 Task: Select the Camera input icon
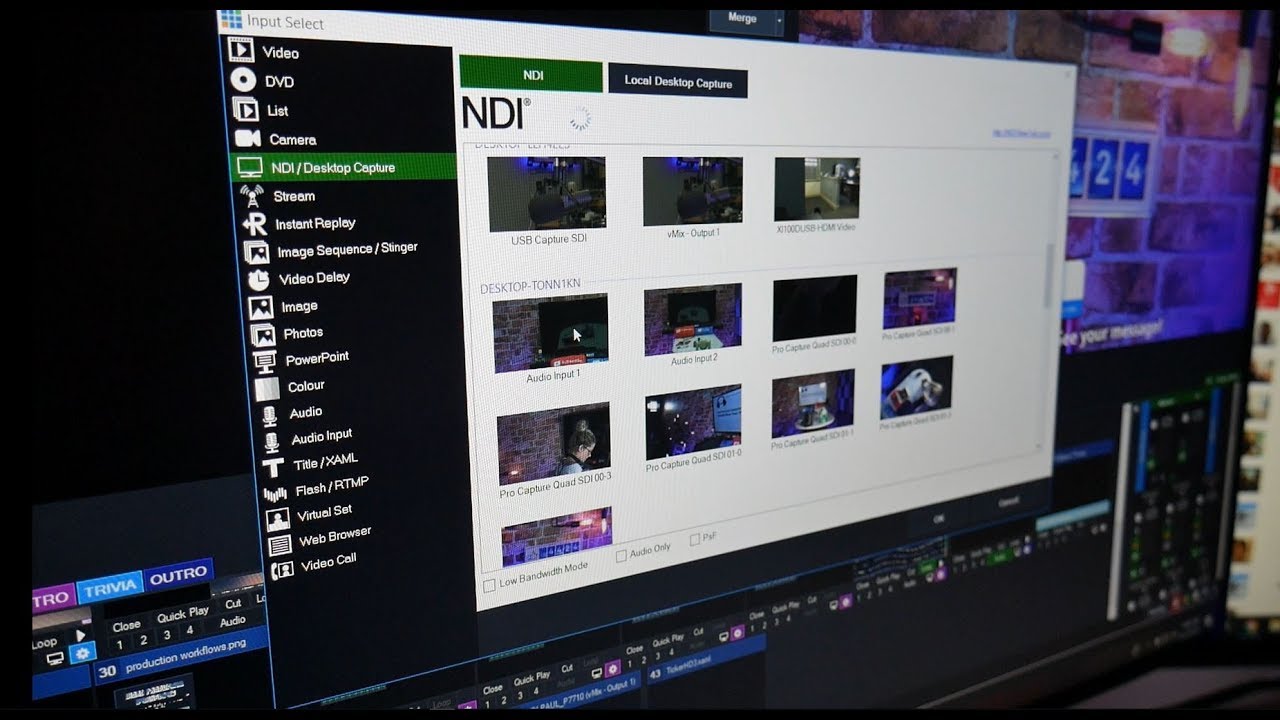point(247,138)
